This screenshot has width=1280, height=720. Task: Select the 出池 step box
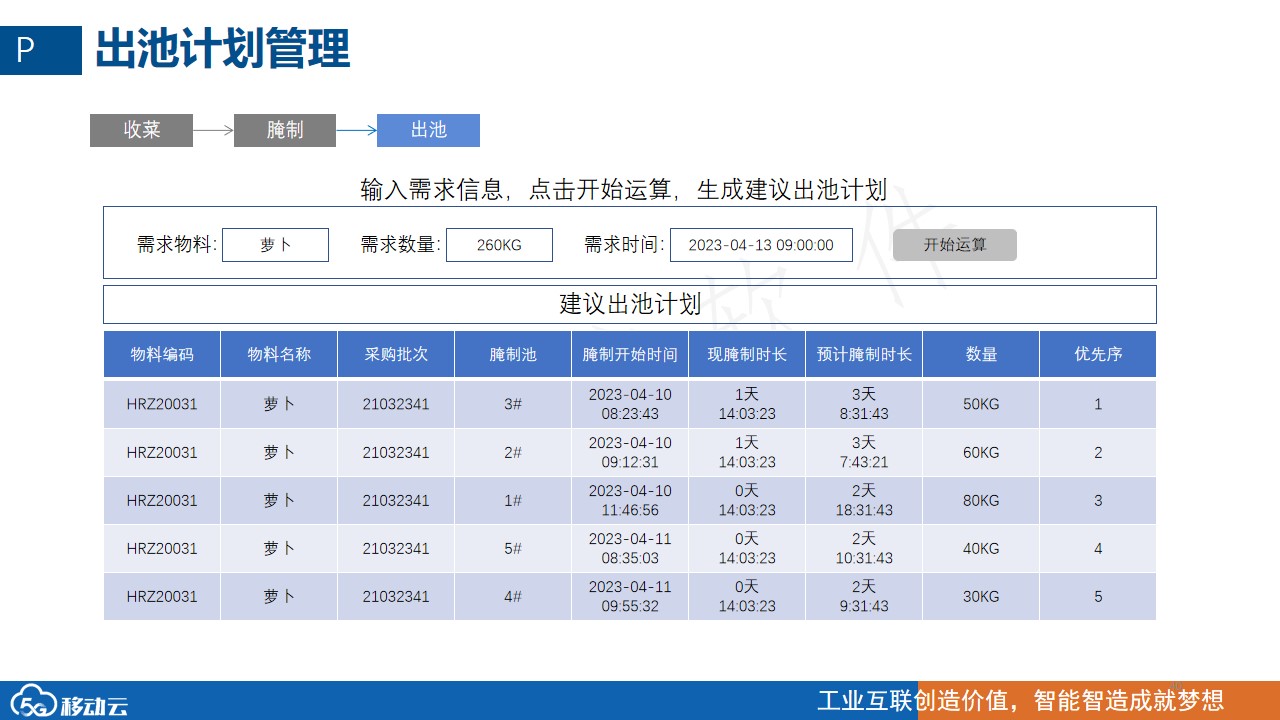point(428,130)
